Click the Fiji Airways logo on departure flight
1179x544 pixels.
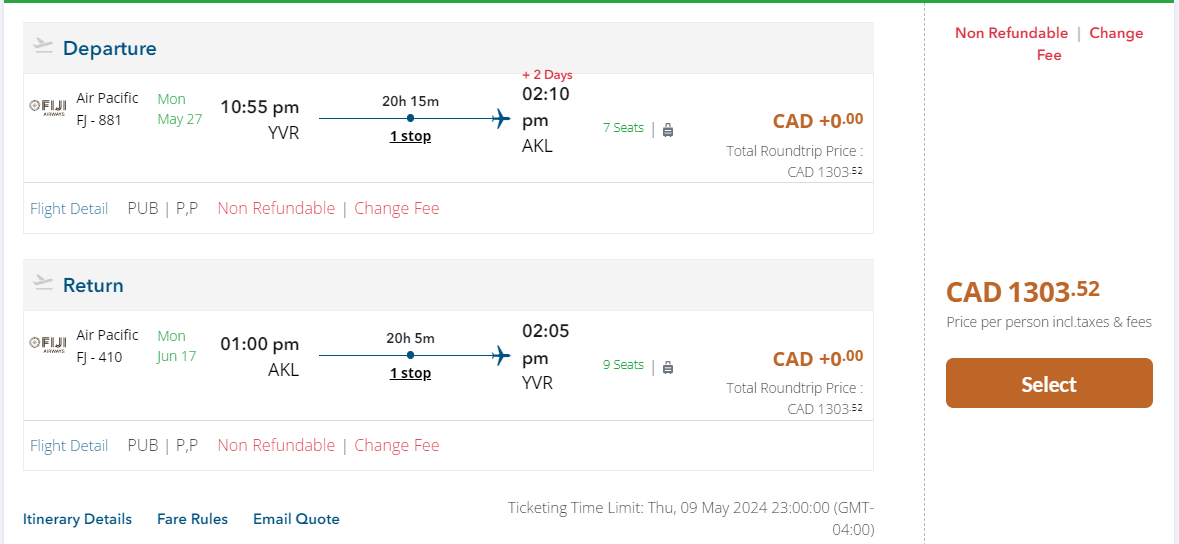(x=48, y=106)
